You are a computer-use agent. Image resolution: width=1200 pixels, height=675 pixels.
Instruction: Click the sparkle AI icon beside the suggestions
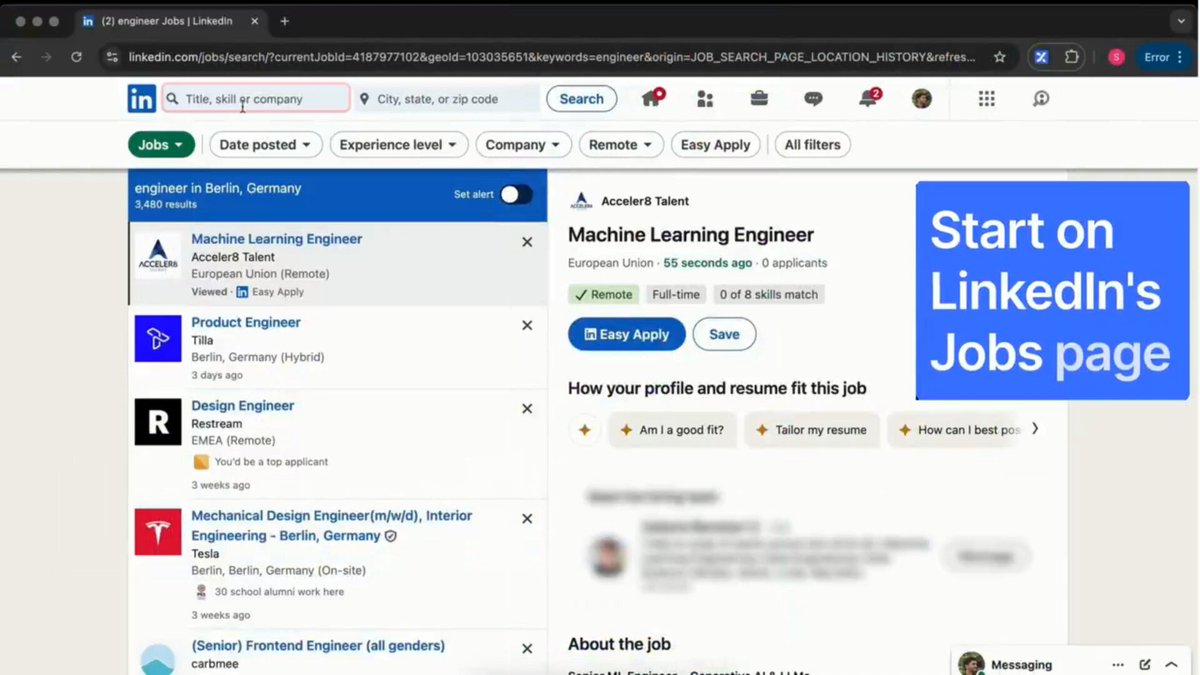(x=585, y=430)
